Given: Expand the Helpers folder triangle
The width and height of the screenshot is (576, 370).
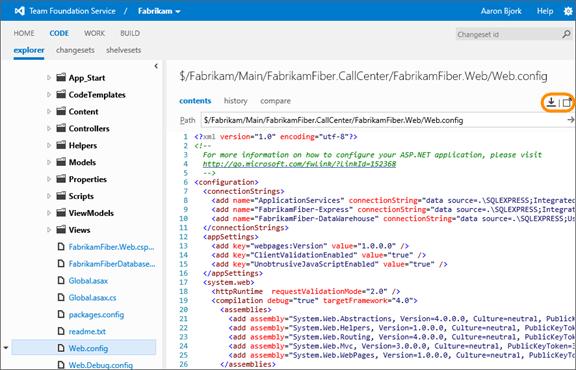Looking at the screenshot, I should click(49, 145).
